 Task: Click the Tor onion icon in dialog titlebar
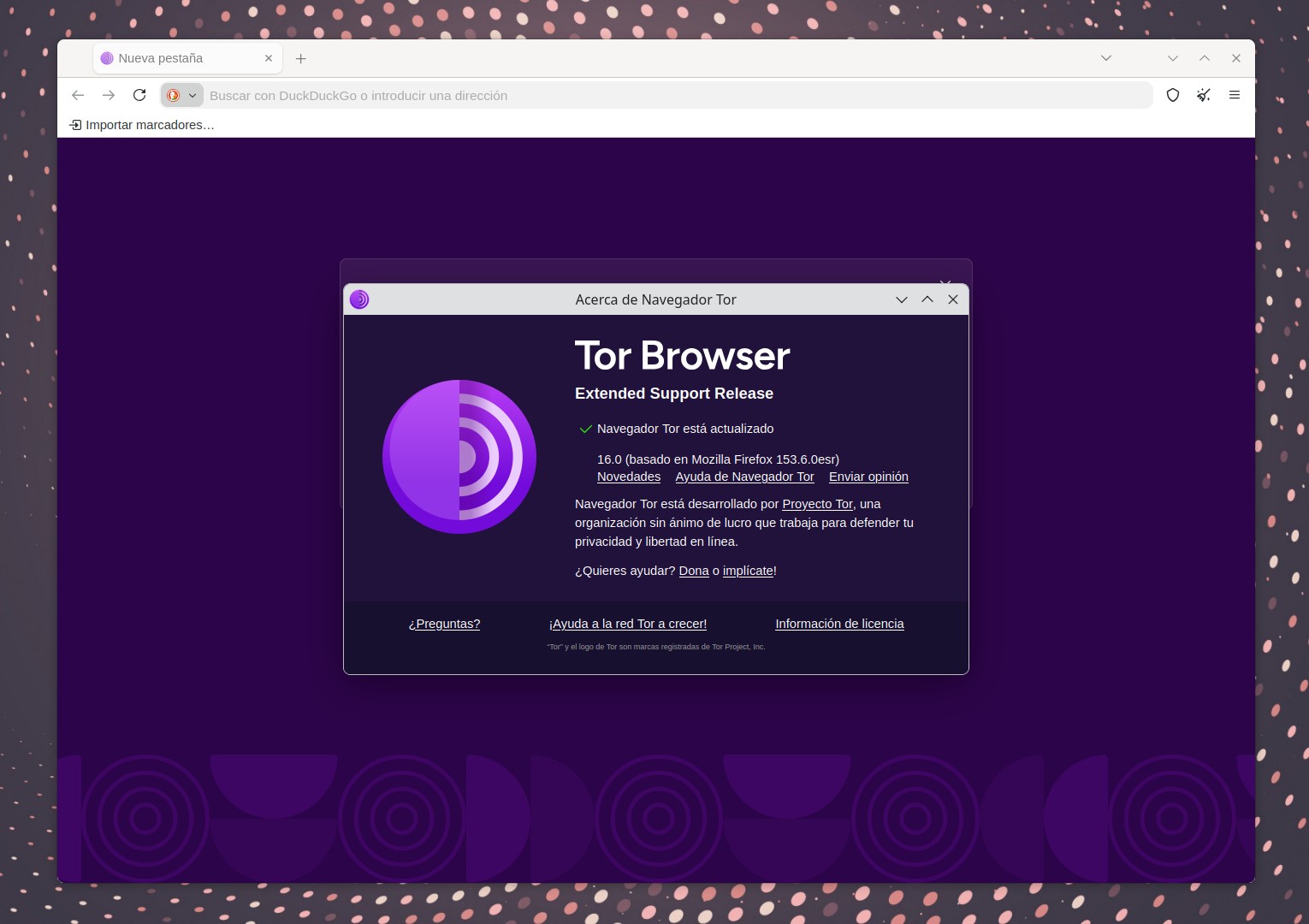point(359,299)
